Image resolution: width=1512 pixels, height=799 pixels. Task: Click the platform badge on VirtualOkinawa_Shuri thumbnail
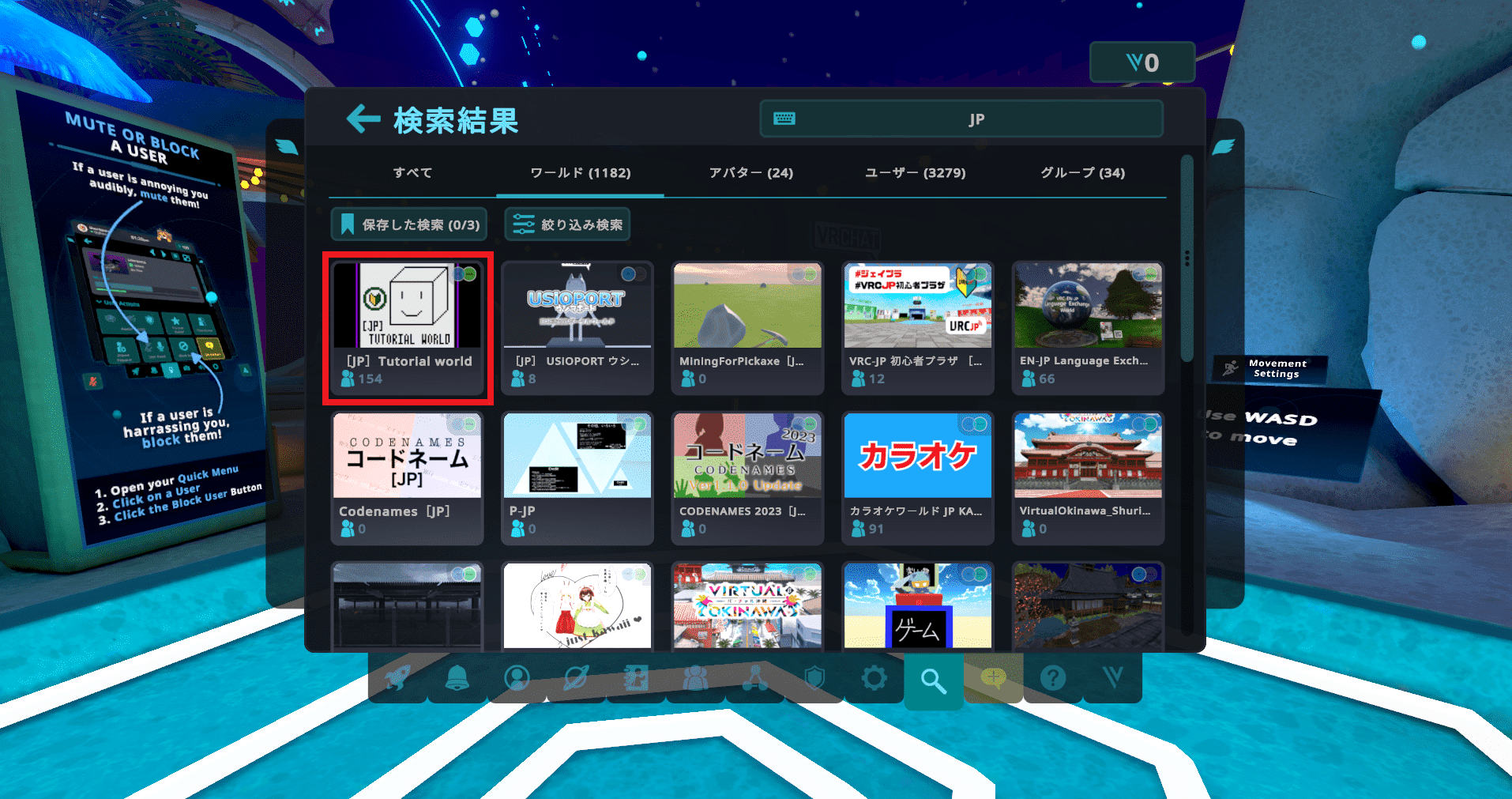pos(1145,424)
